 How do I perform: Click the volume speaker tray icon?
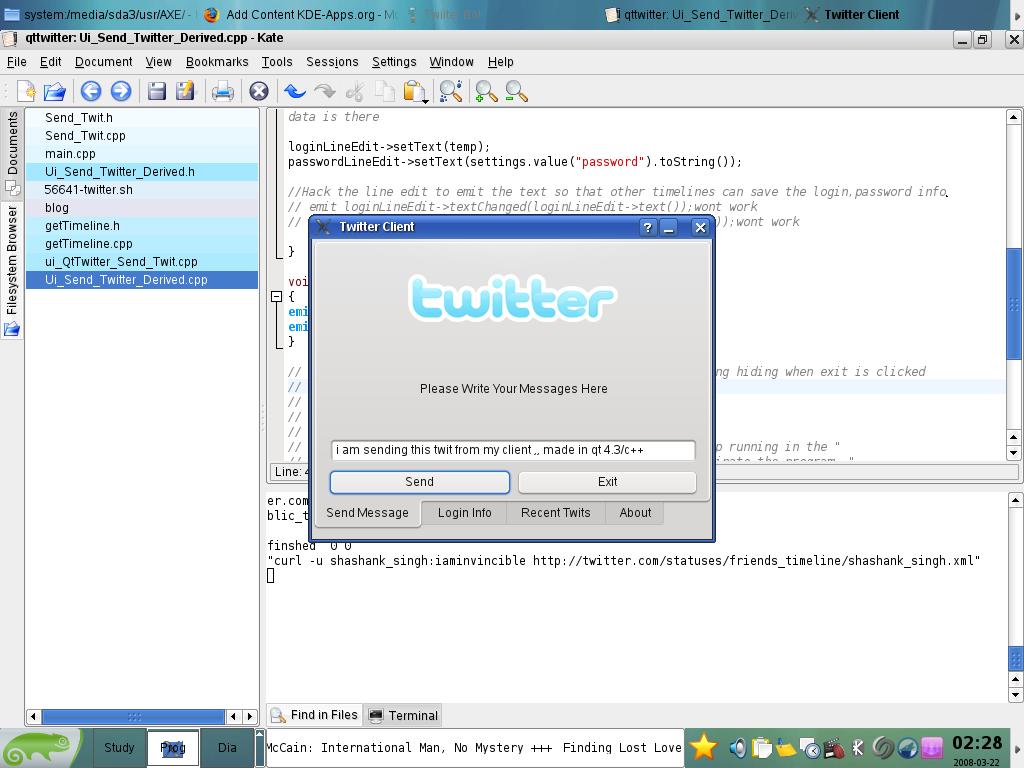coord(738,748)
